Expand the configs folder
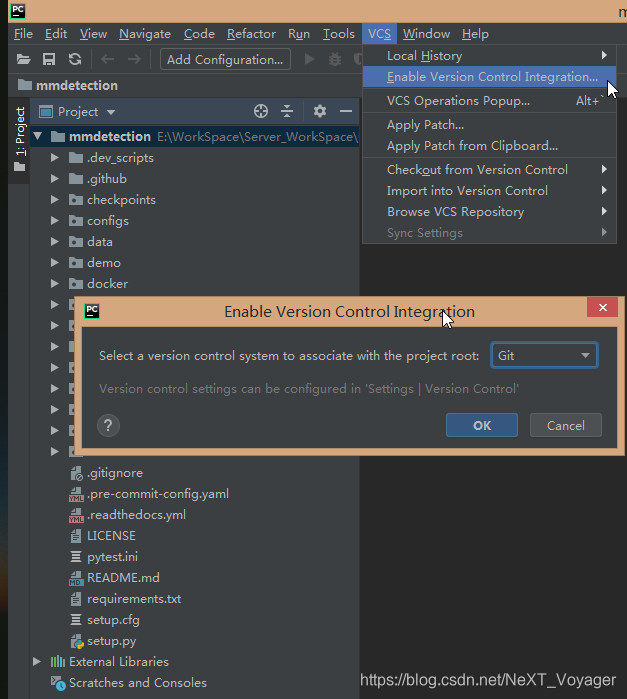This screenshot has height=699, width=627. pos(54,220)
